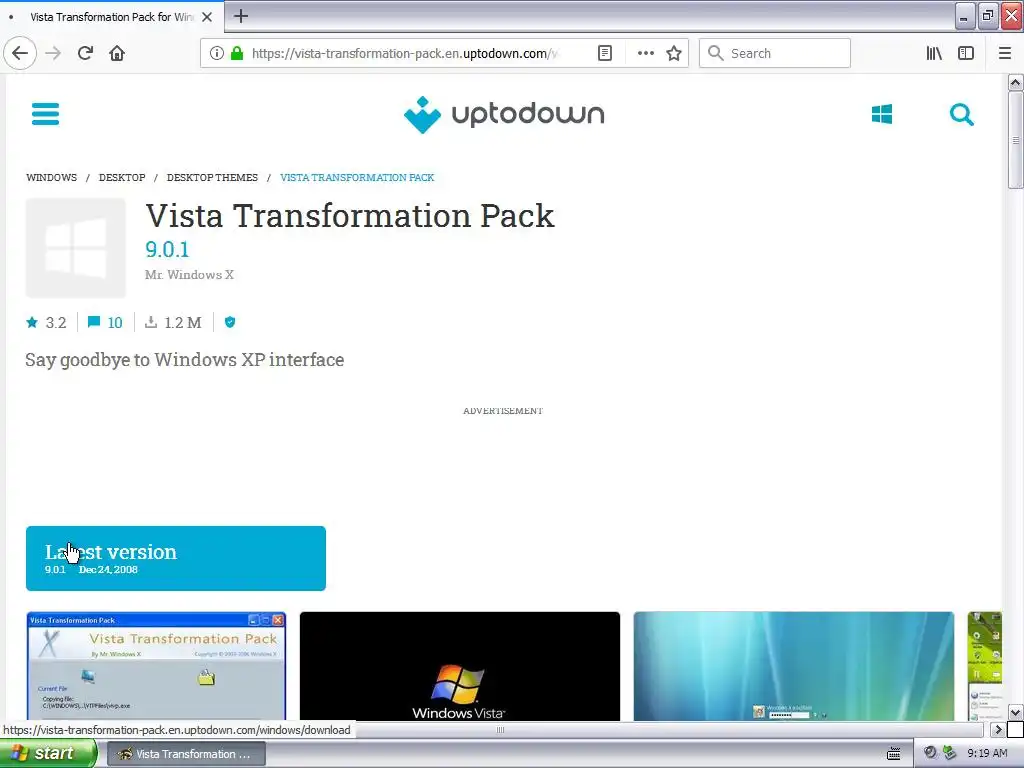1024x768 pixels.
Task: Open developer Mr. Windows X link
Action: [189, 275]
